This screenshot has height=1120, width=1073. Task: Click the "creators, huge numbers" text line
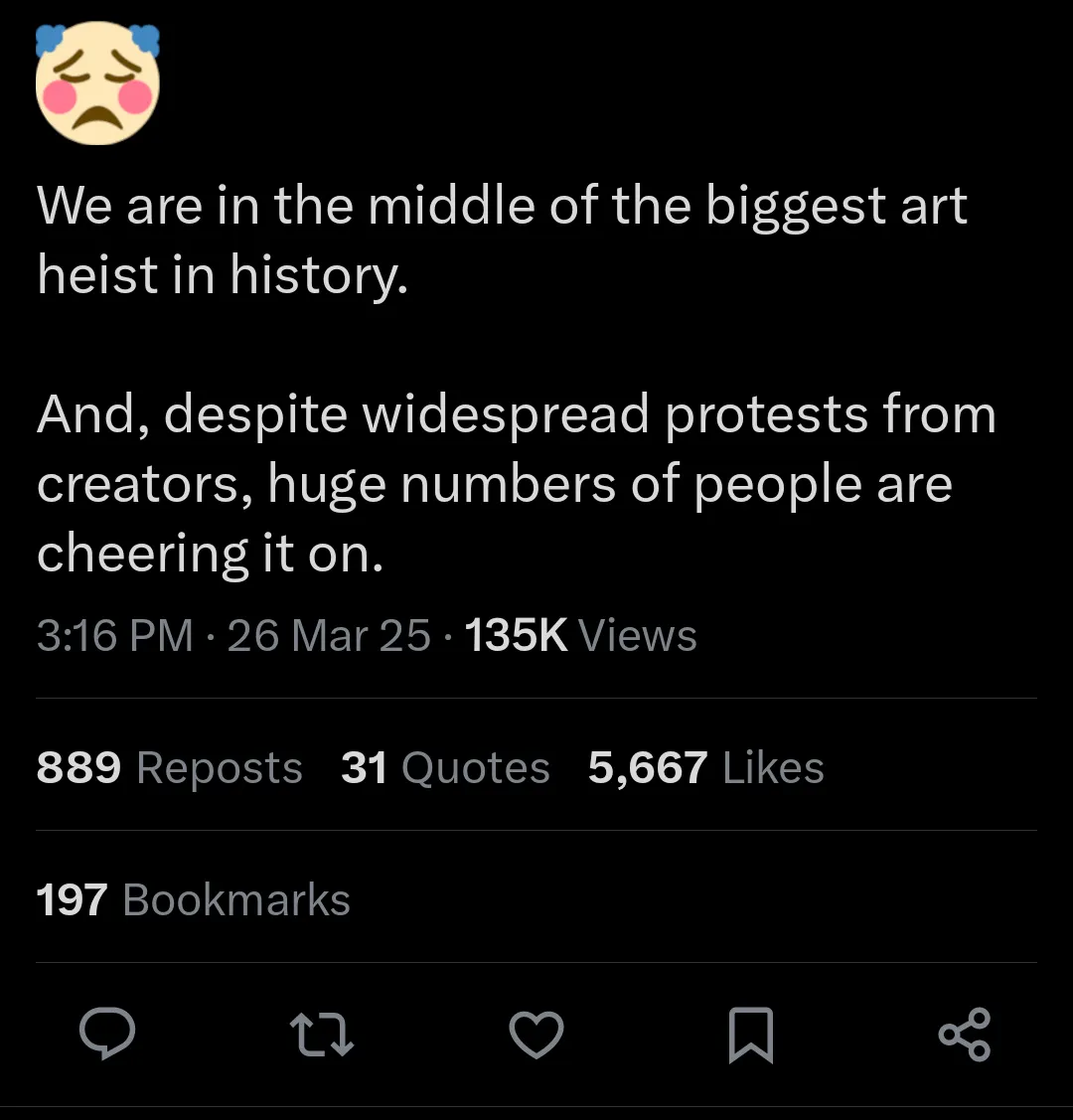494,484
